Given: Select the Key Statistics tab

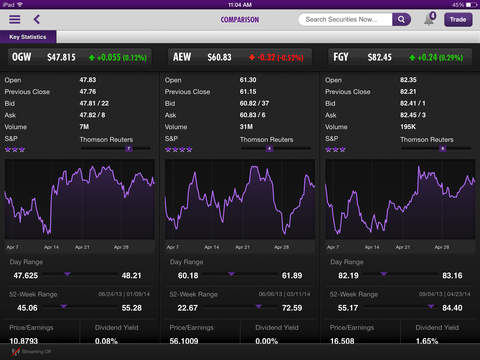Looking at the screenshot, I should point(28,37).
